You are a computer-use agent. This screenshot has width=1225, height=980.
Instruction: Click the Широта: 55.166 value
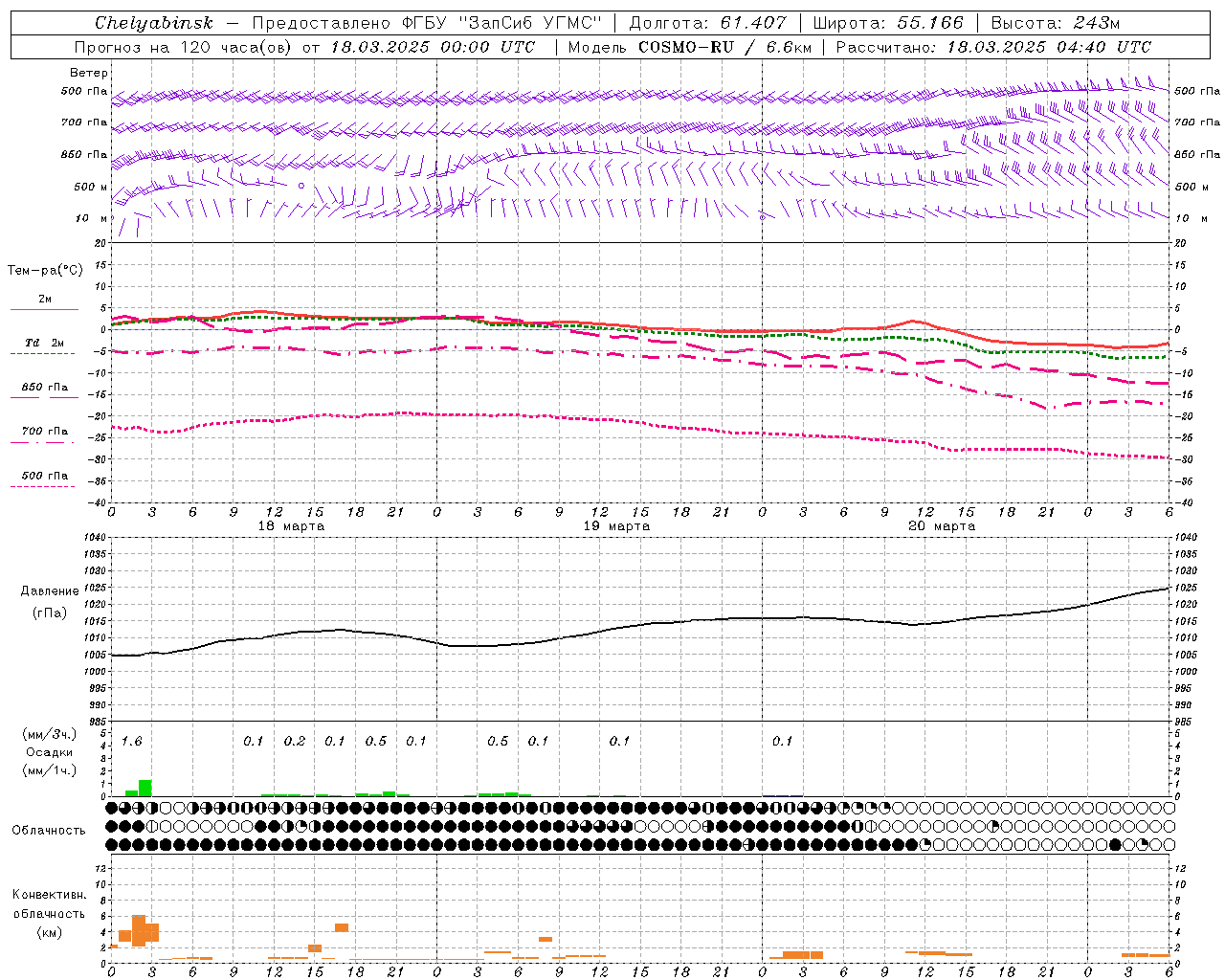point(888,23)
